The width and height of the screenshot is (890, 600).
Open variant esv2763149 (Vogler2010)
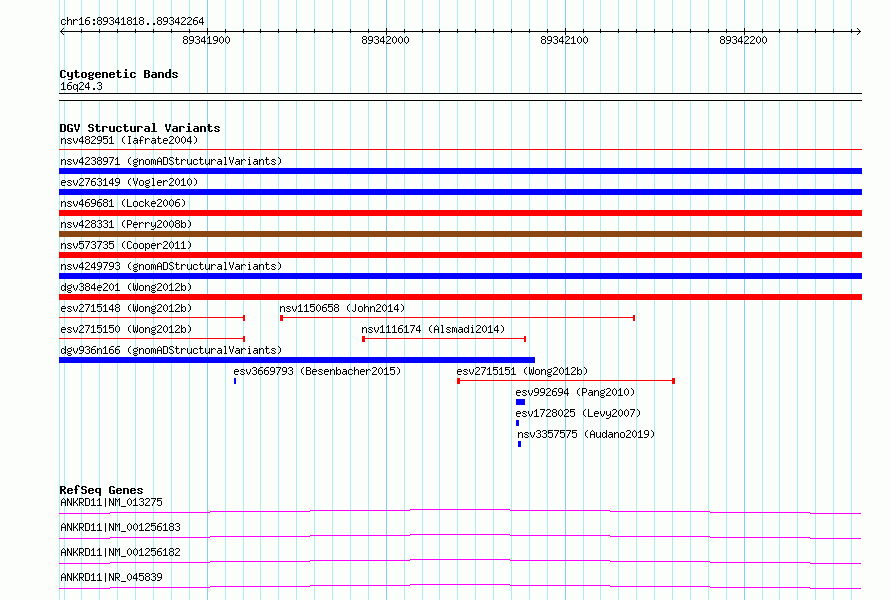[x=129, y=182]
